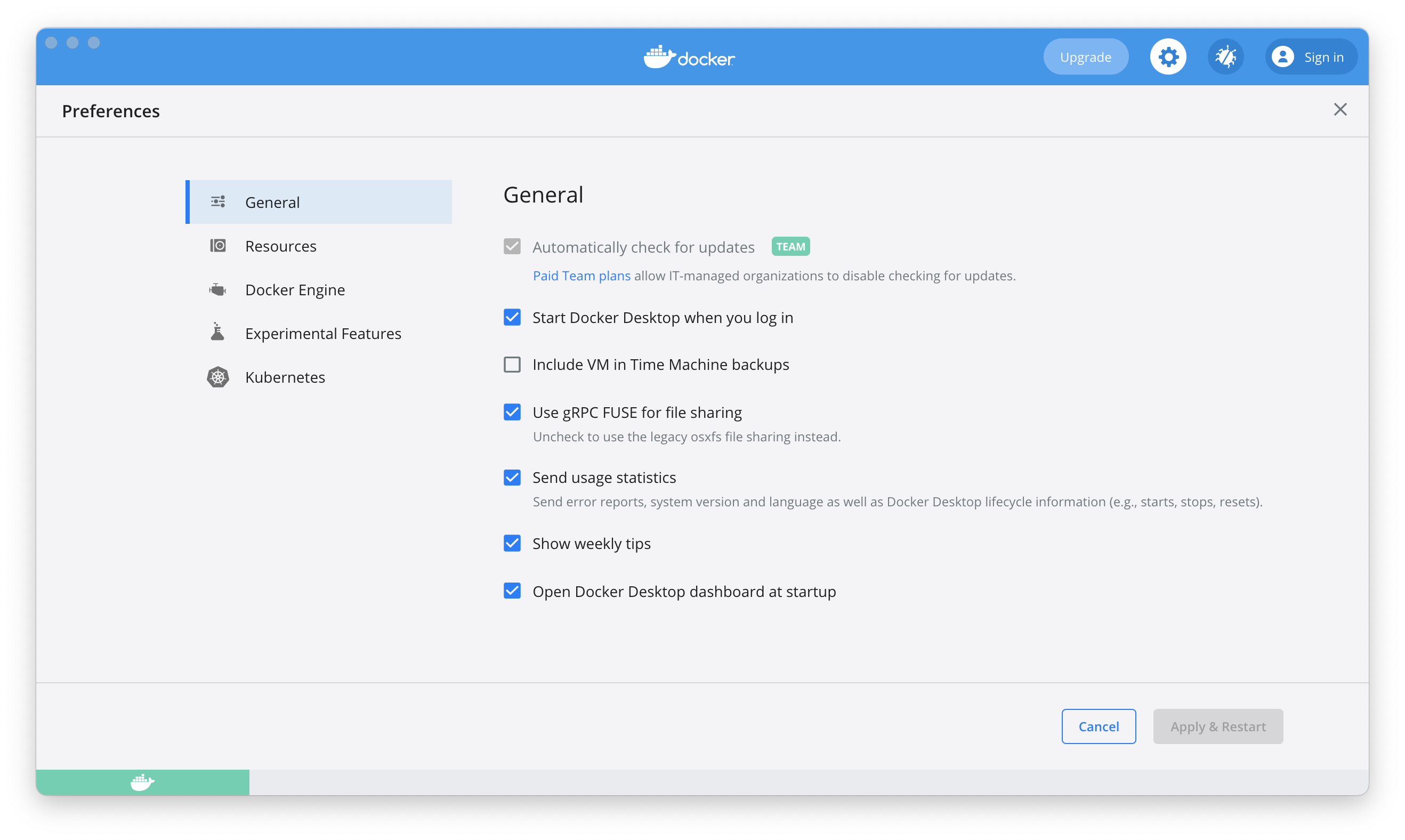Image resolution: width=1405 pixels, height=840 pixels.
Task: Click the Kubernetes wheel icon
Action: (x=217, y=377)
